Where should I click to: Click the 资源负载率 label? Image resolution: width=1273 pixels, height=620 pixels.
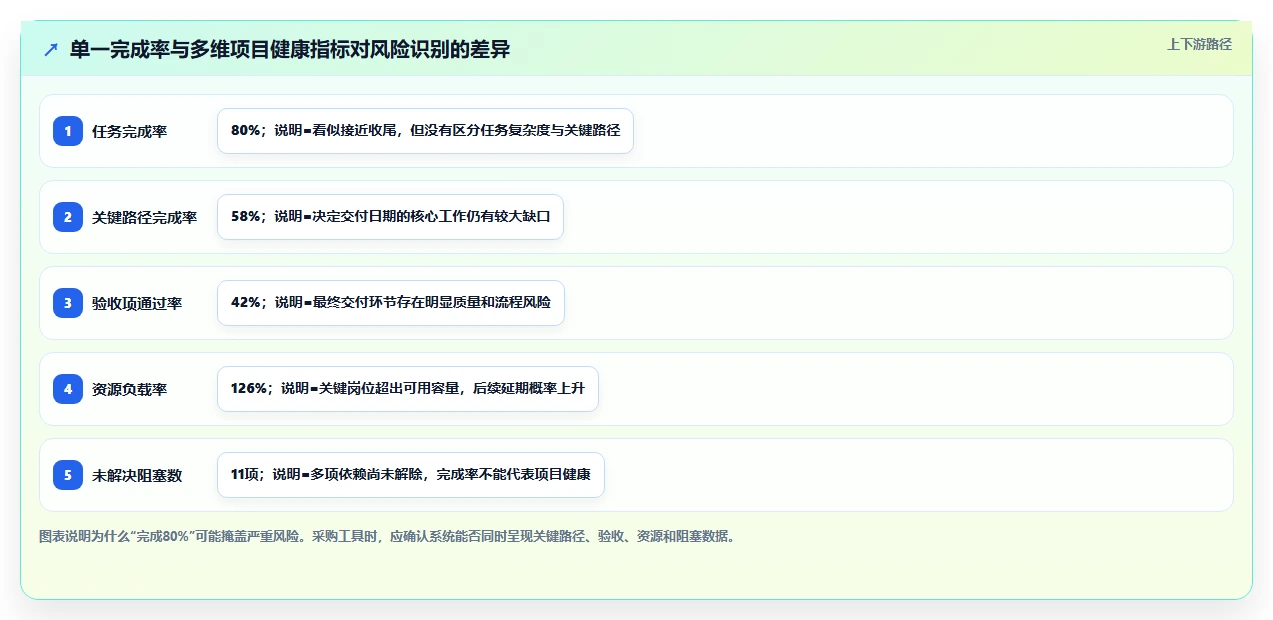(129, 389)
